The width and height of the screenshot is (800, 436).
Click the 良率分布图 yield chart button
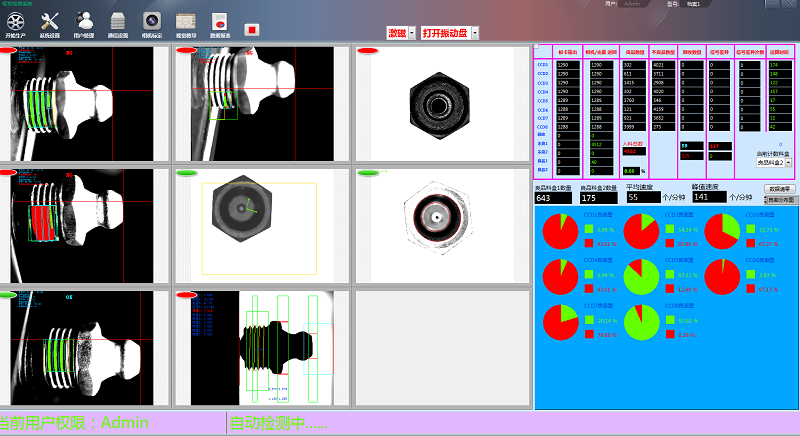[780, 200]
